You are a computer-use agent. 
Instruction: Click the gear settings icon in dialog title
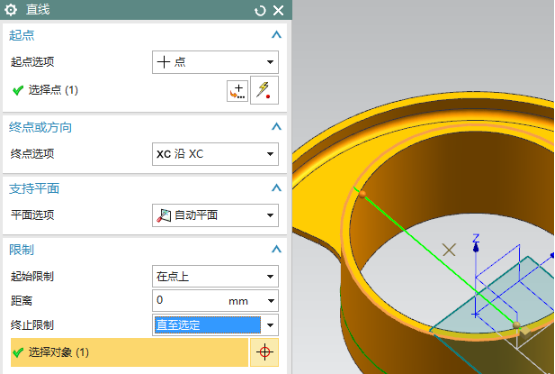[x=11, y=10]
